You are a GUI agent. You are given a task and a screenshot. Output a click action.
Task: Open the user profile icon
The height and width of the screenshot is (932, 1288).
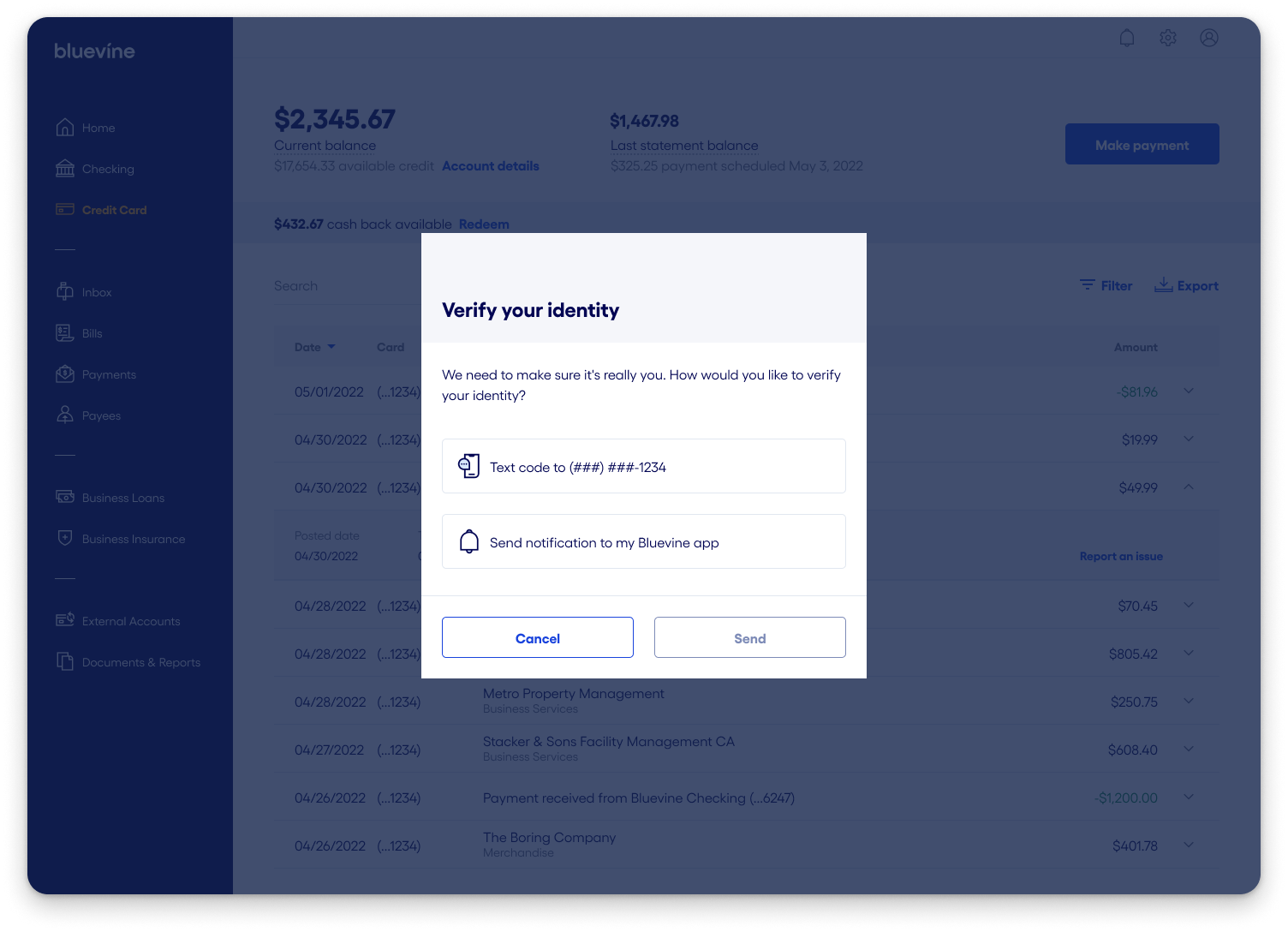tap(1209, 38)
